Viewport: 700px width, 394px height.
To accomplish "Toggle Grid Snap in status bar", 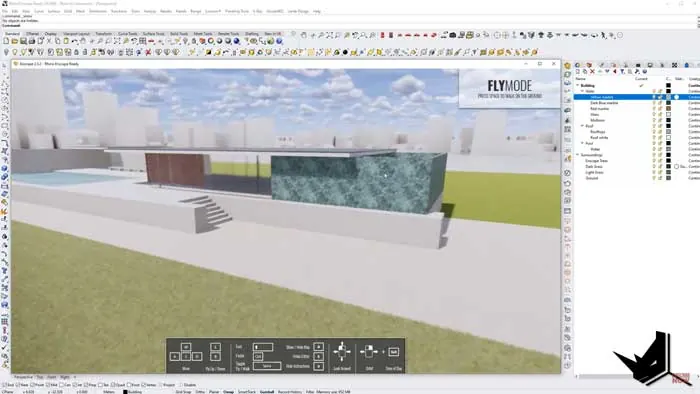I will point(183,392).
